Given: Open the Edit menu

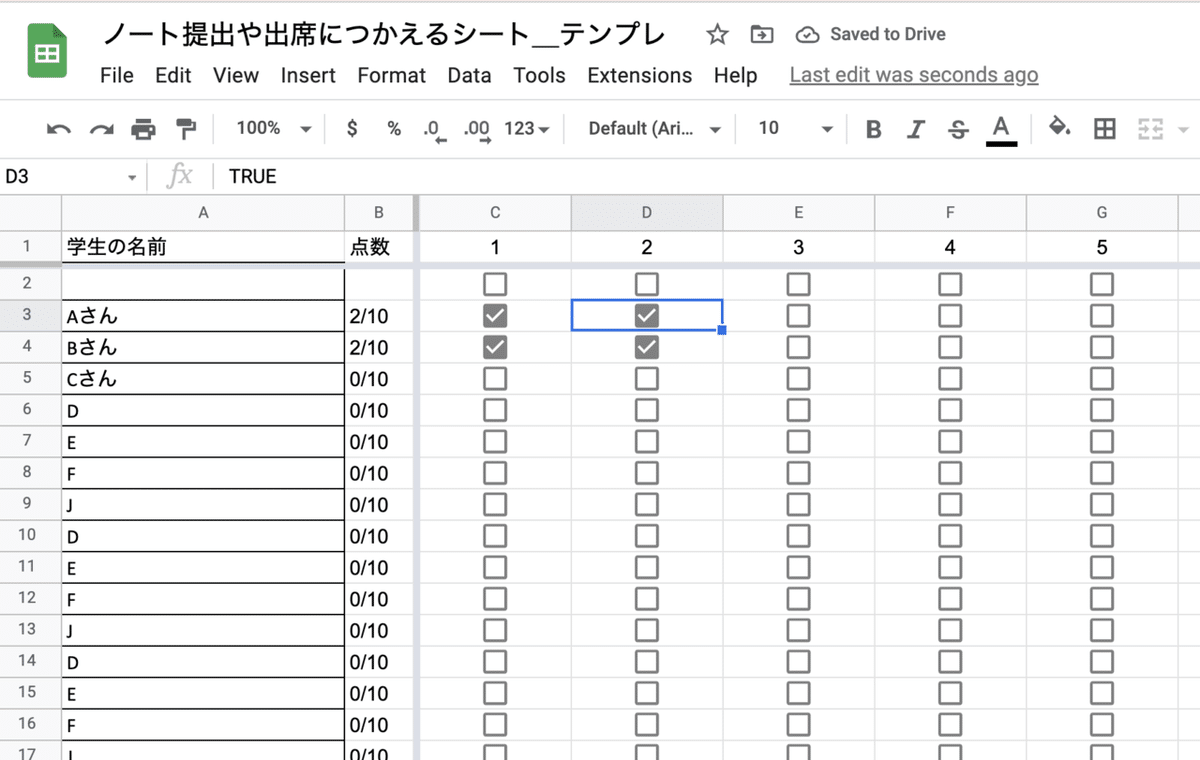Looking at the screenshot, I should point(173,75).
